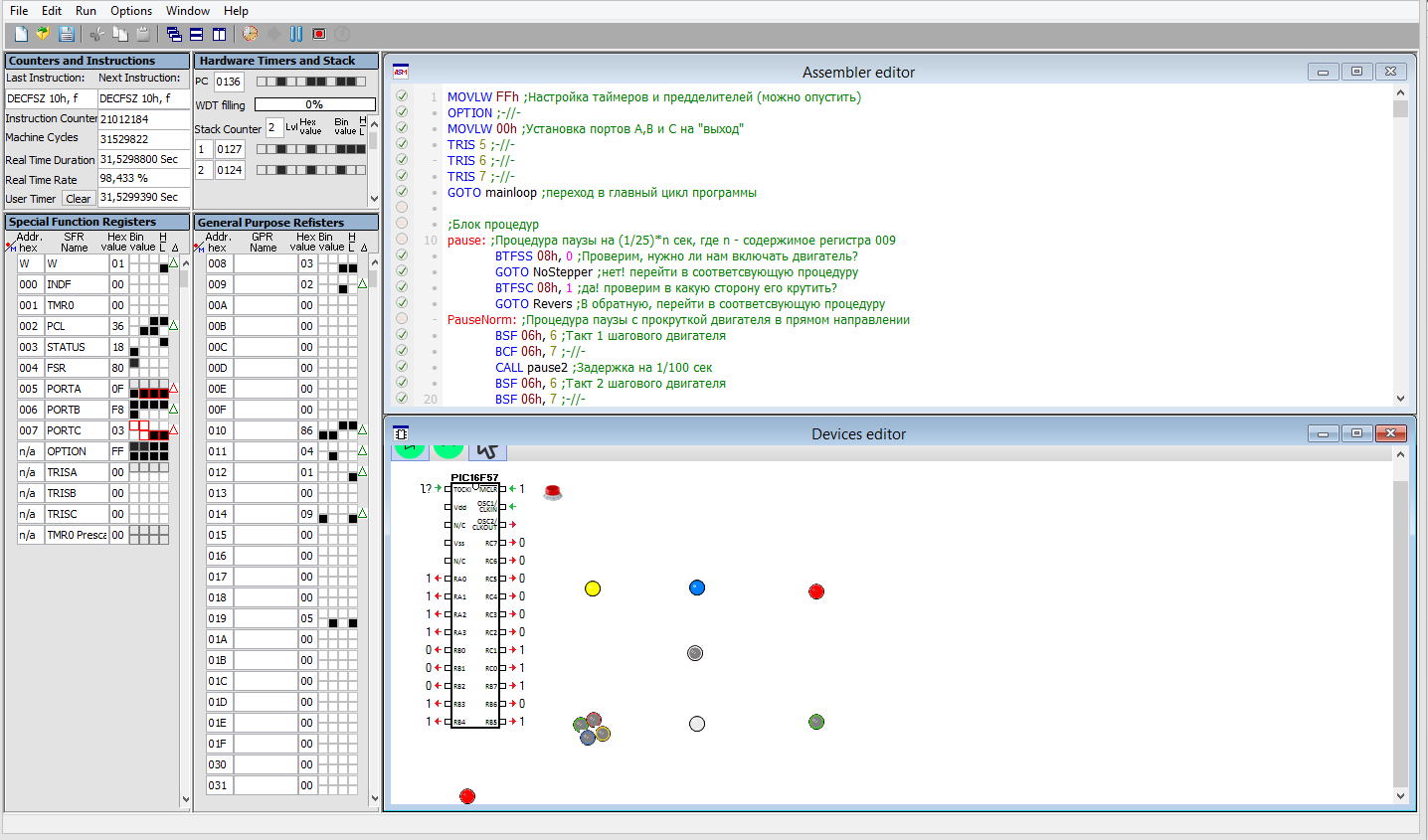This screenshot has height=840, width=1428.
Task: Click the copy icon in the toolbar
Action: tap(119, 34)
